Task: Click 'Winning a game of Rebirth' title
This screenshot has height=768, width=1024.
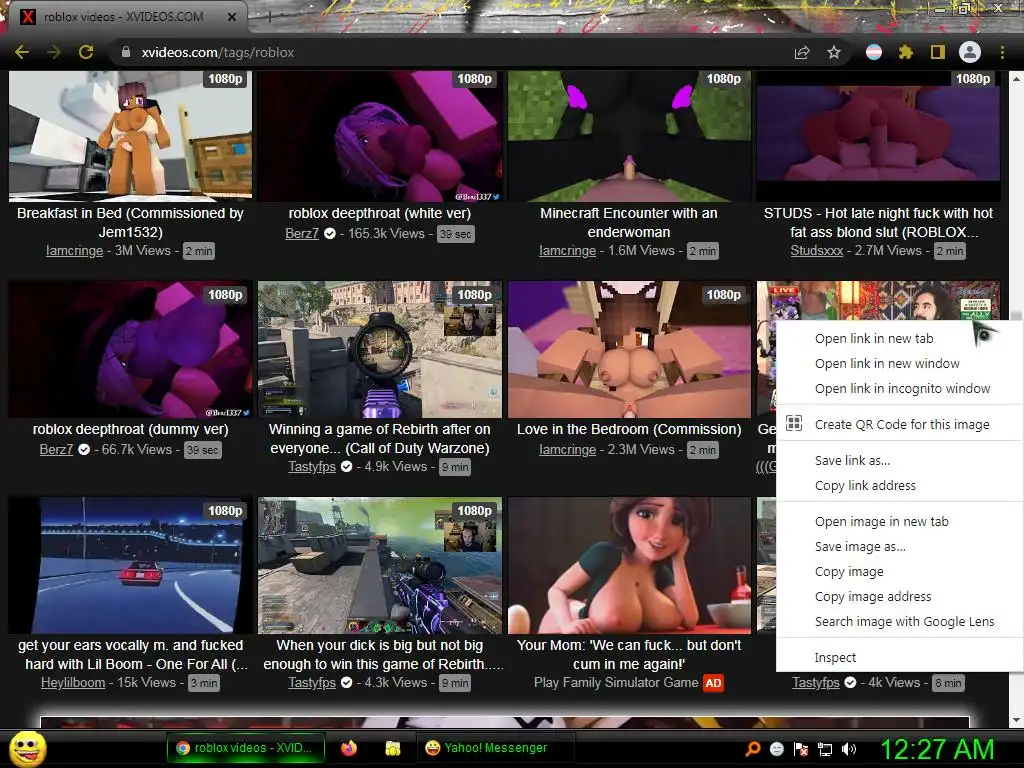Action: pyautogui.click(x=379, y=439)
